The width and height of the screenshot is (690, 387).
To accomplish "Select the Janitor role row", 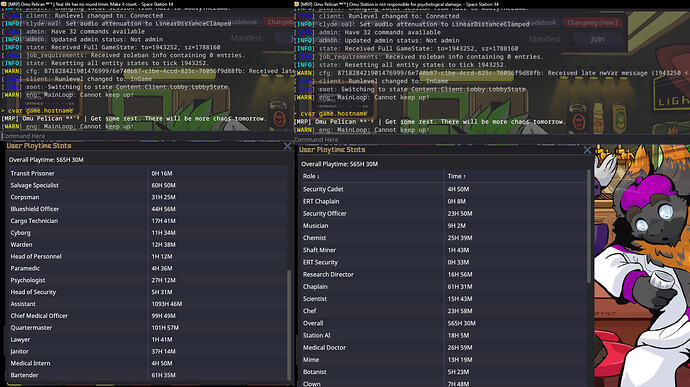I will (148, 352).
